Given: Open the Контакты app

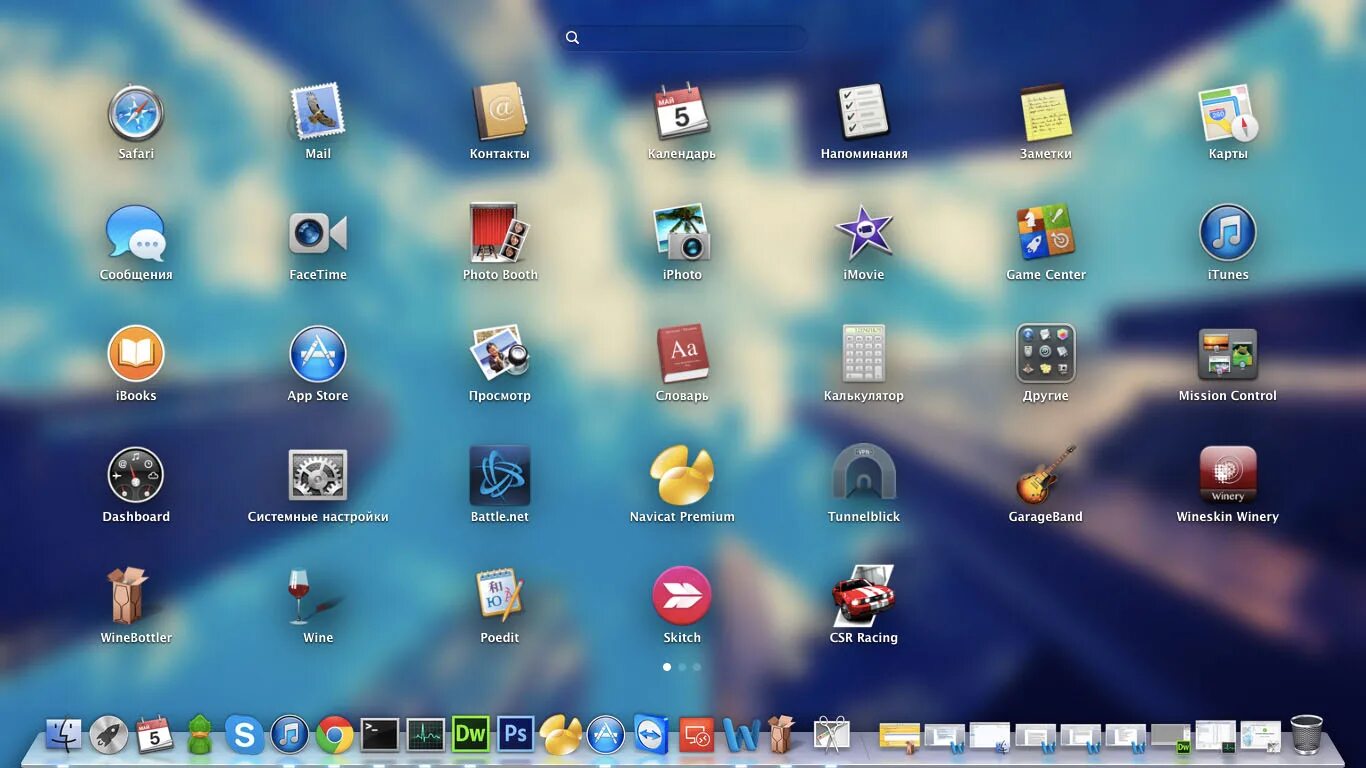Looking at the screenshot, I should tap(500, 113).
